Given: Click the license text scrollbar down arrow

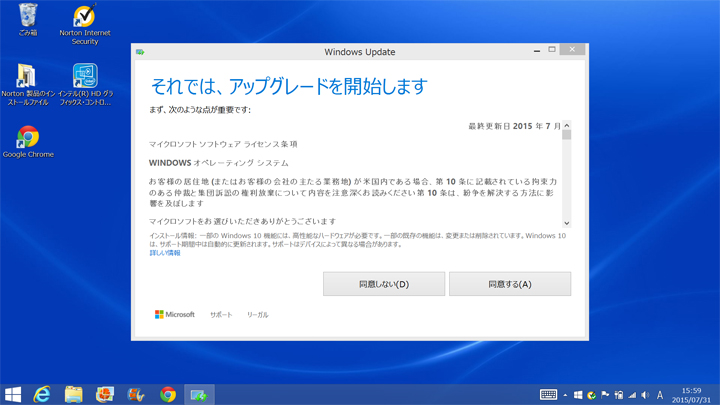Looking at the screenshot, I should [566, 223].
